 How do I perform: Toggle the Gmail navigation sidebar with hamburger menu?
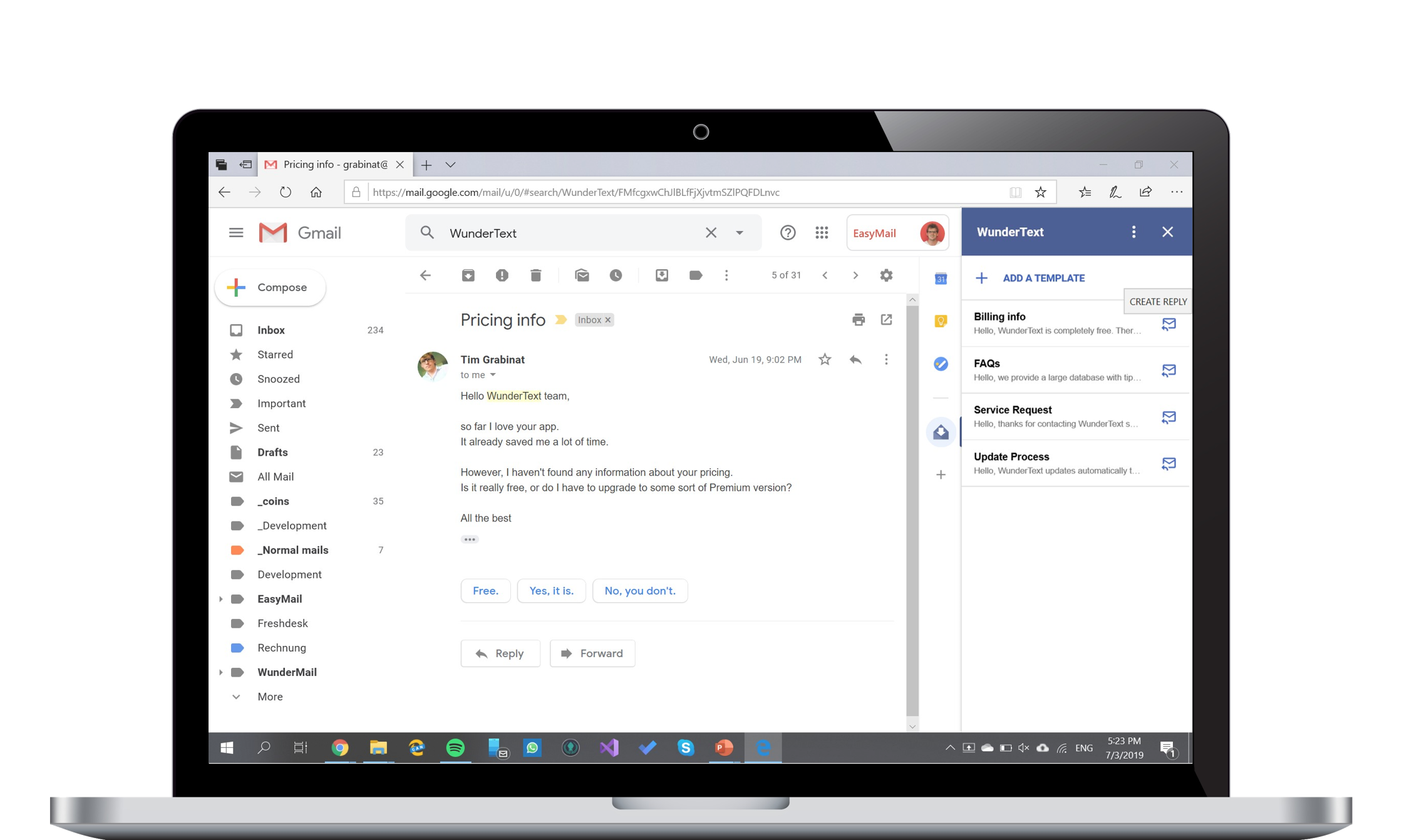click(x=236, y=232)
